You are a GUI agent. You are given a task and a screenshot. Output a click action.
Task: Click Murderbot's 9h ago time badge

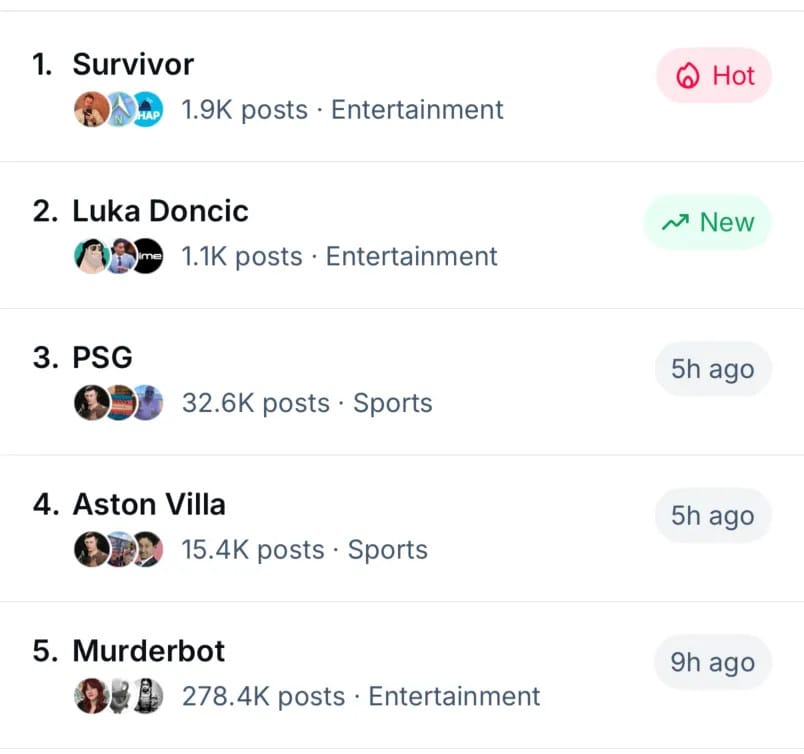(x=712, y=662)
